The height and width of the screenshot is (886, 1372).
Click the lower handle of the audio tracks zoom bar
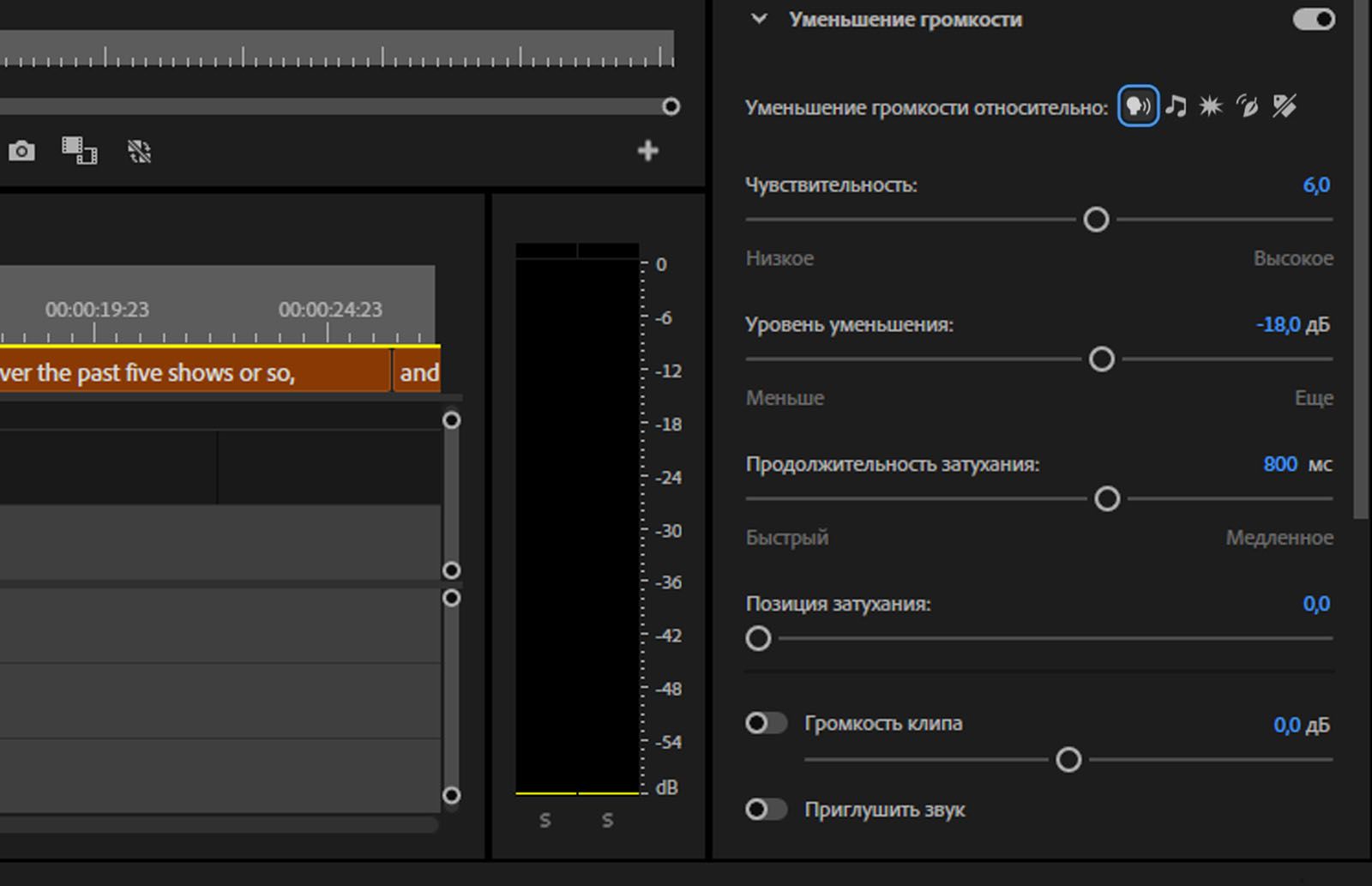451,795
